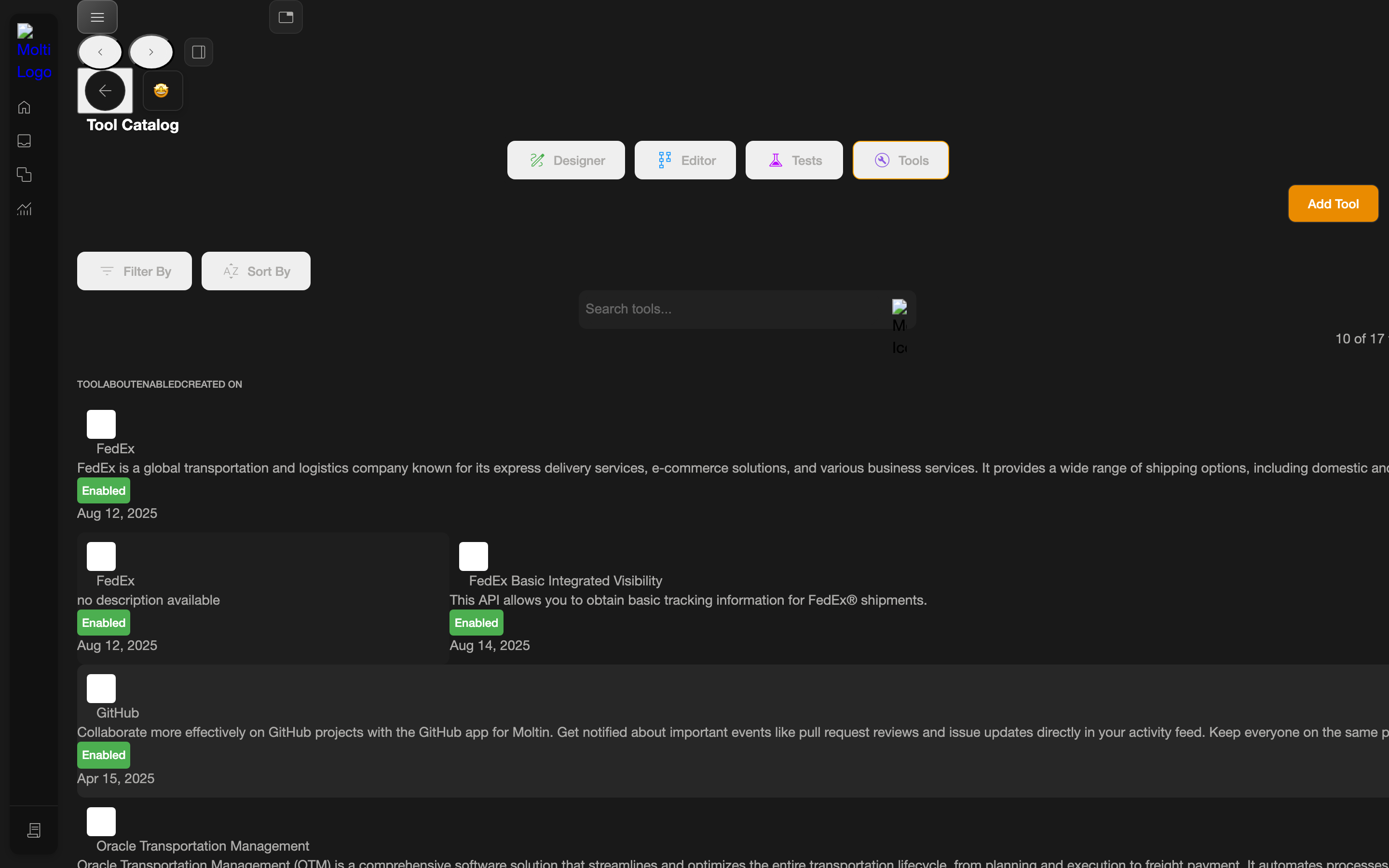This screenshot has width=1389, height=868.
Task: Open the inbox icon in sidebar
Action: coord(24,141)
